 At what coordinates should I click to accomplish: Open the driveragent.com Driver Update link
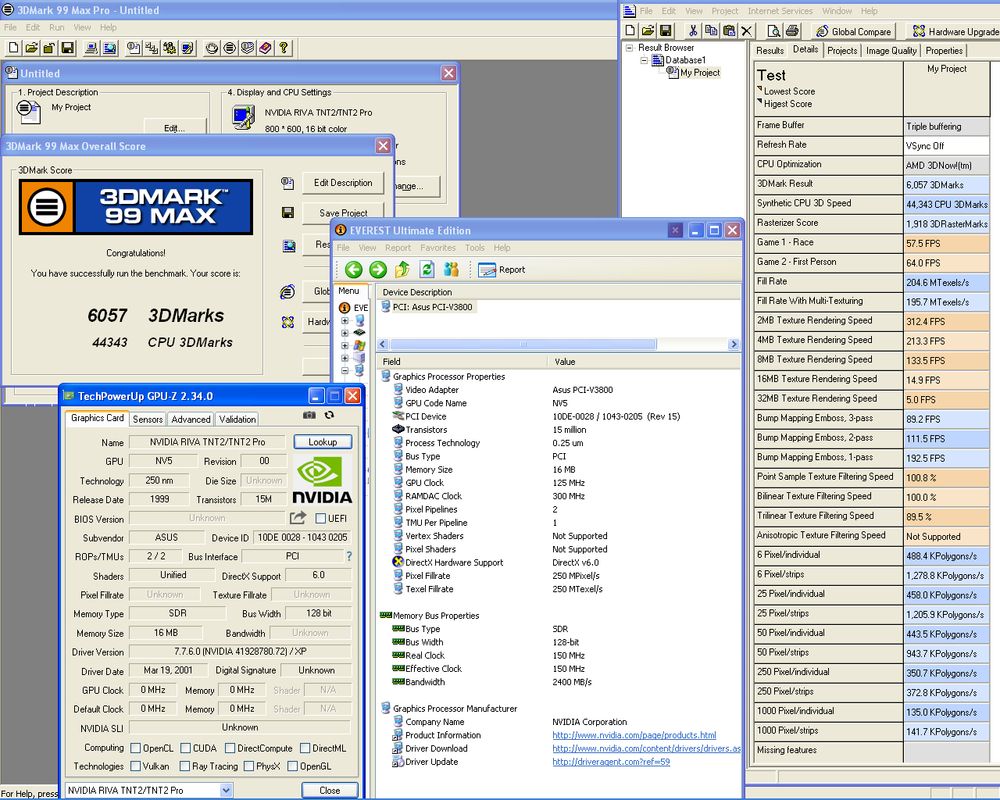point(611,762)
